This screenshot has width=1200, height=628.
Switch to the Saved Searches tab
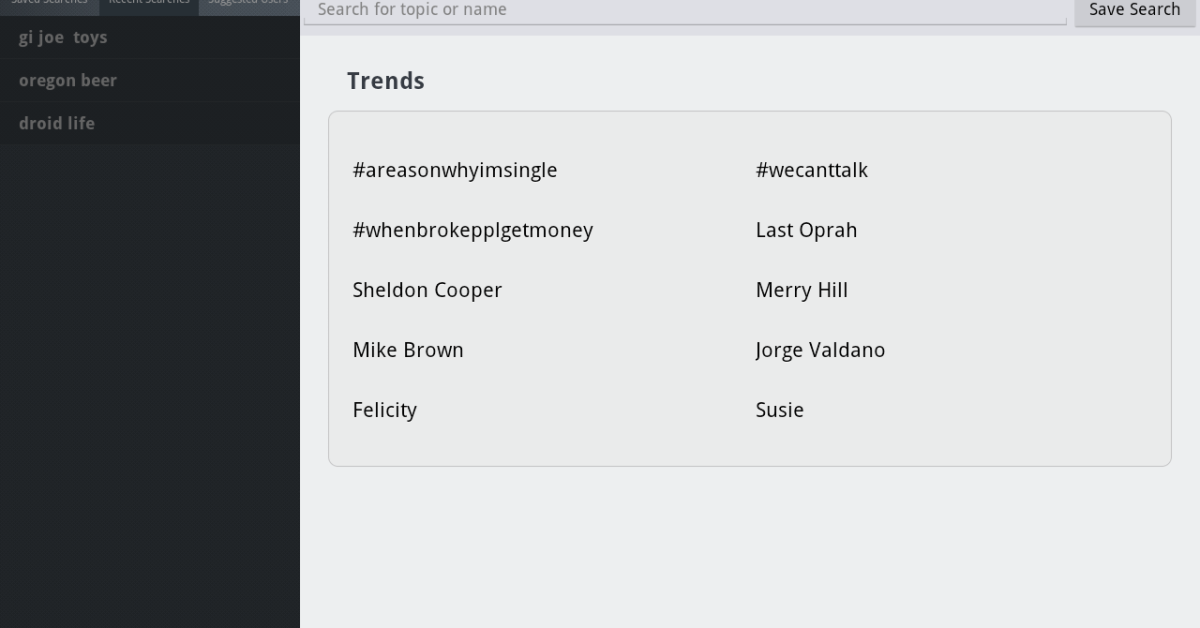coord(49,5)
